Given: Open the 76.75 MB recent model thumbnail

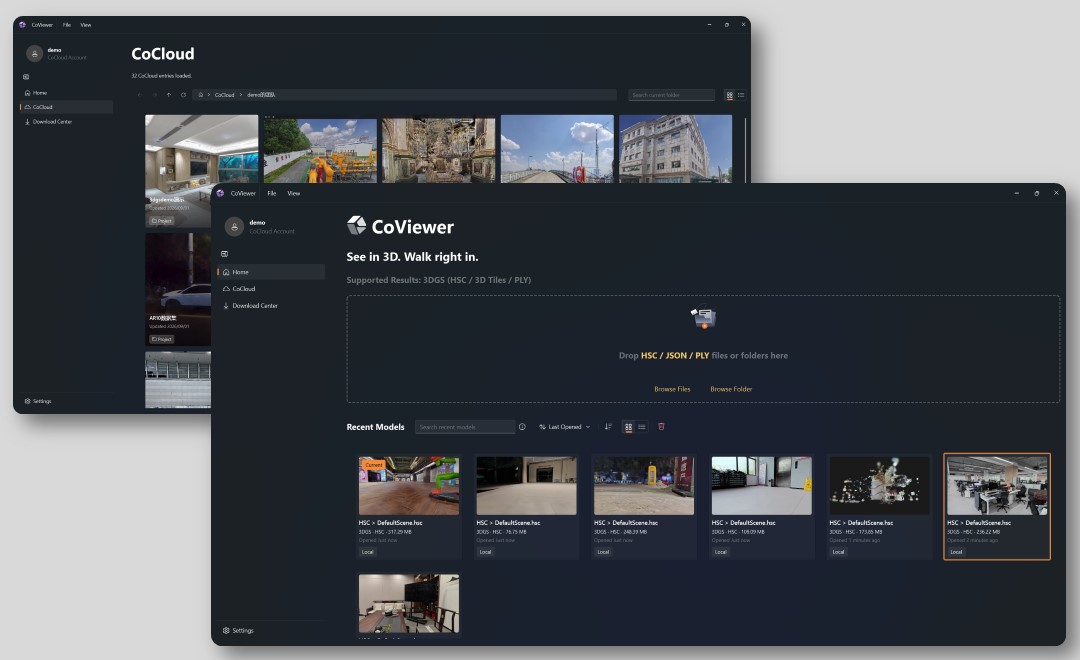Looking at the screenshot, I should 526,485.
